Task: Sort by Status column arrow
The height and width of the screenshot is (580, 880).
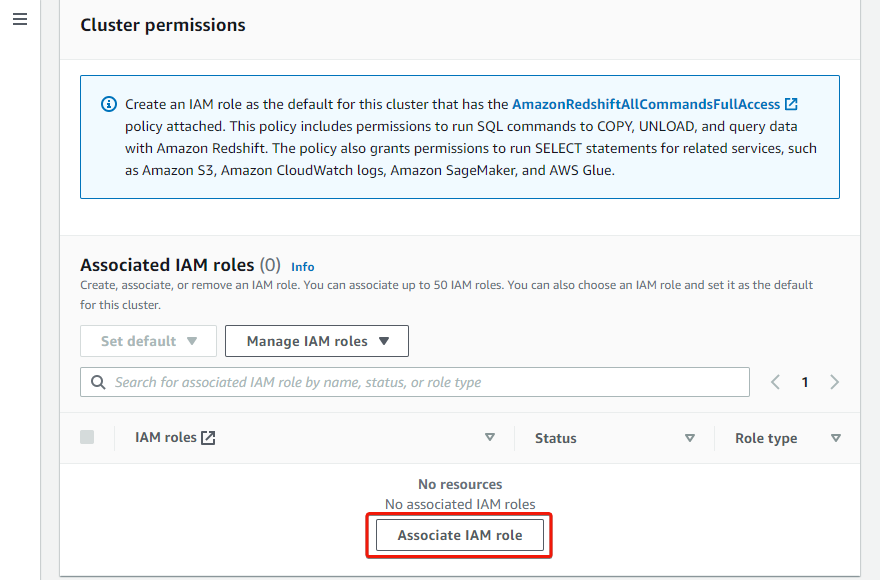Action: [x=690, y=438]
